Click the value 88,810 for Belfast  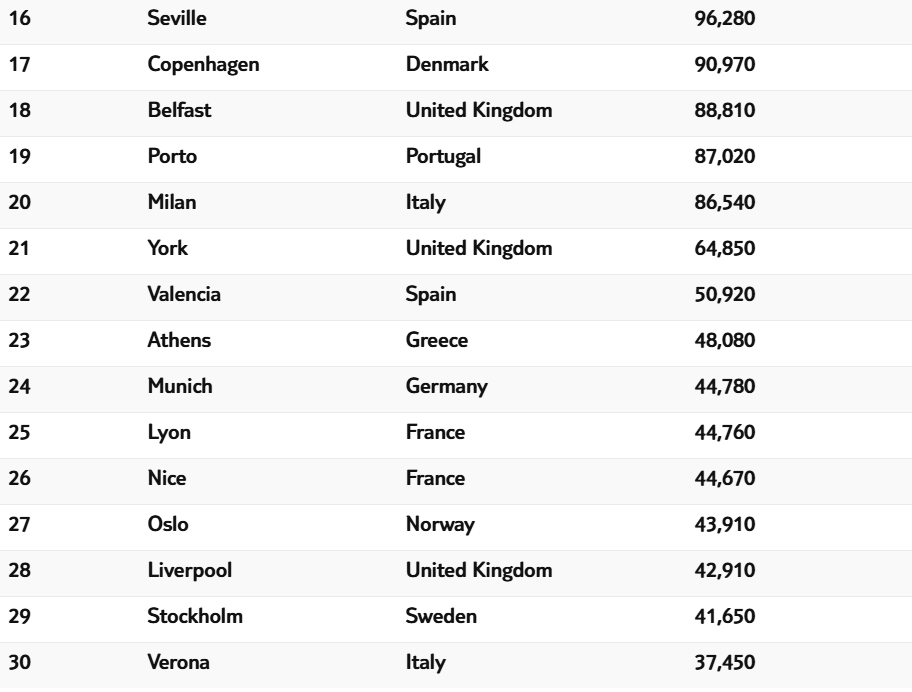[724, 111]
